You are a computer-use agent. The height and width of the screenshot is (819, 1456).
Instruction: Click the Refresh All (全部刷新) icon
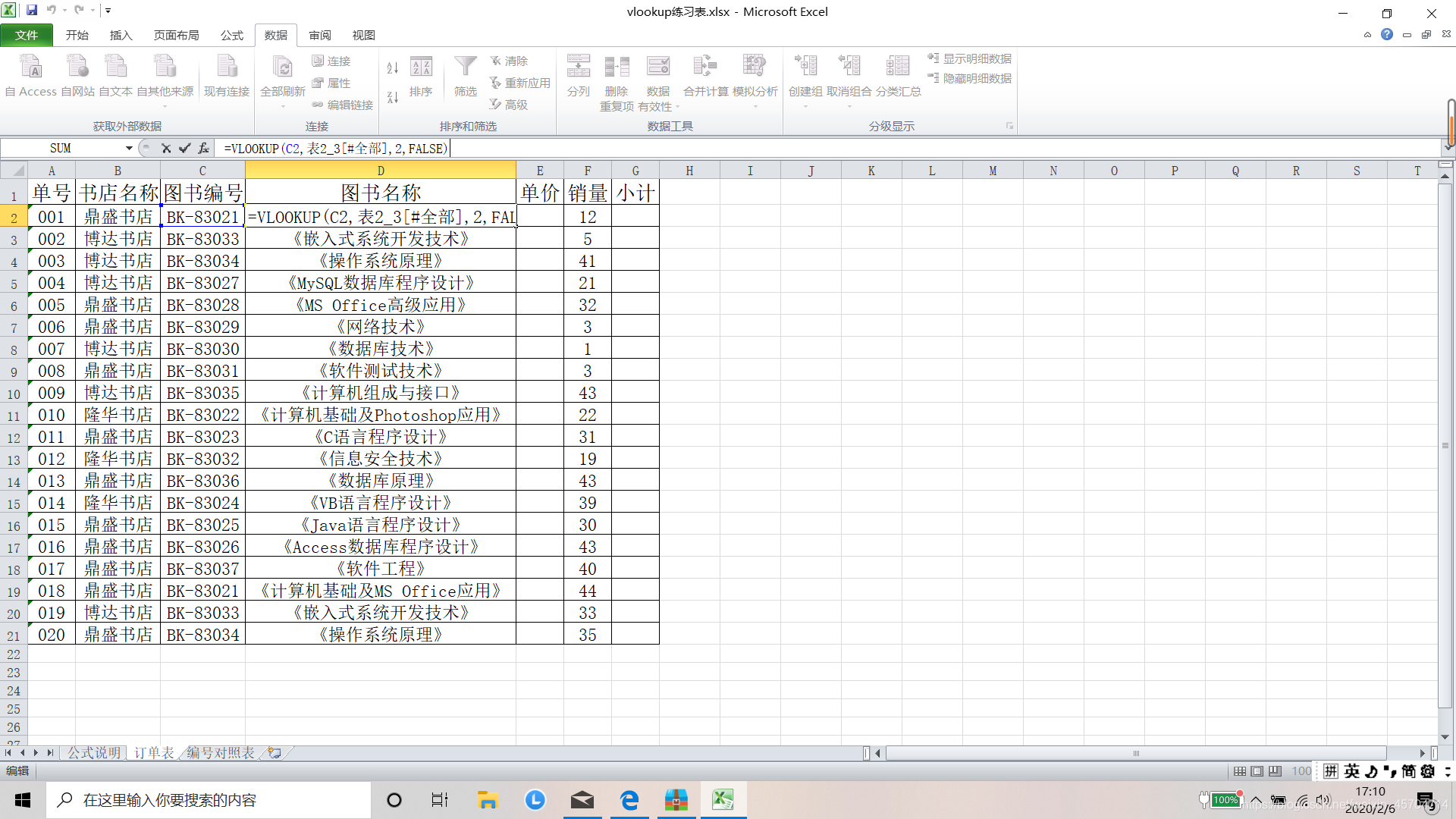click(282, 68)
